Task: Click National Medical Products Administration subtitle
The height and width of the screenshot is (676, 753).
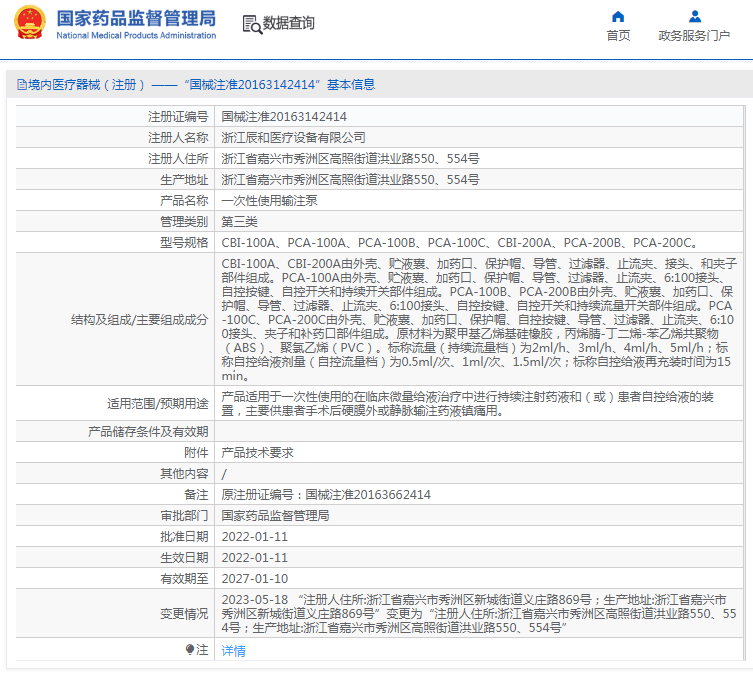Action: coord(136,36)
